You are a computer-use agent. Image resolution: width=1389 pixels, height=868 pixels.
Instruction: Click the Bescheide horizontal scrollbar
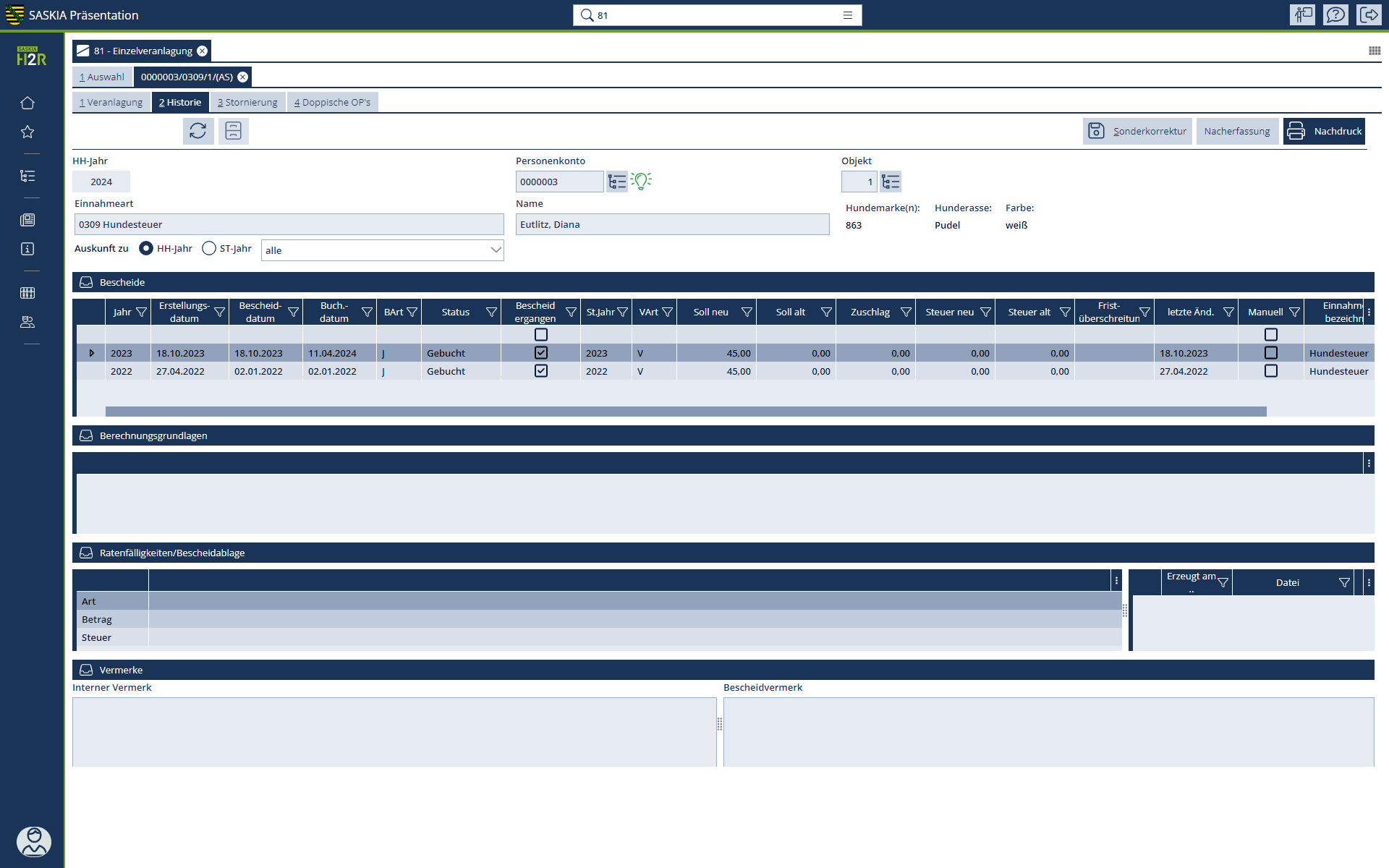point(685,412)
